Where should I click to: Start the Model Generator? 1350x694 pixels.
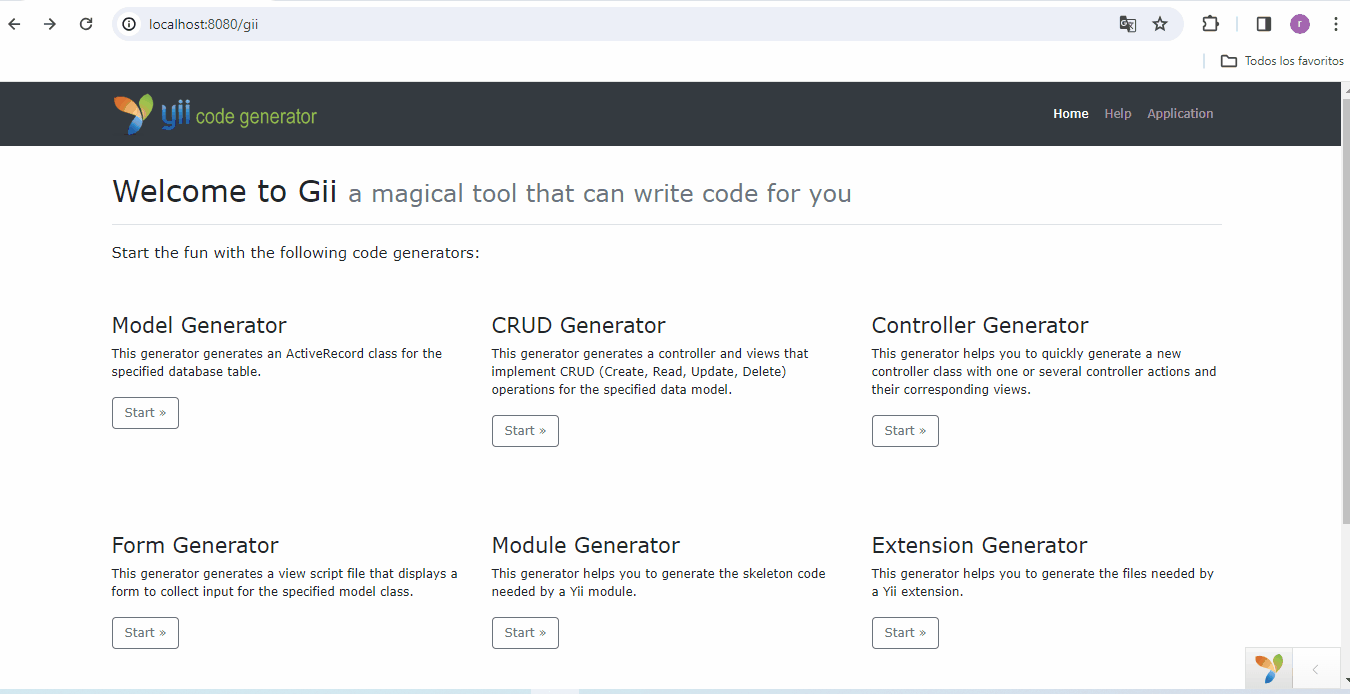click(145, 413)
